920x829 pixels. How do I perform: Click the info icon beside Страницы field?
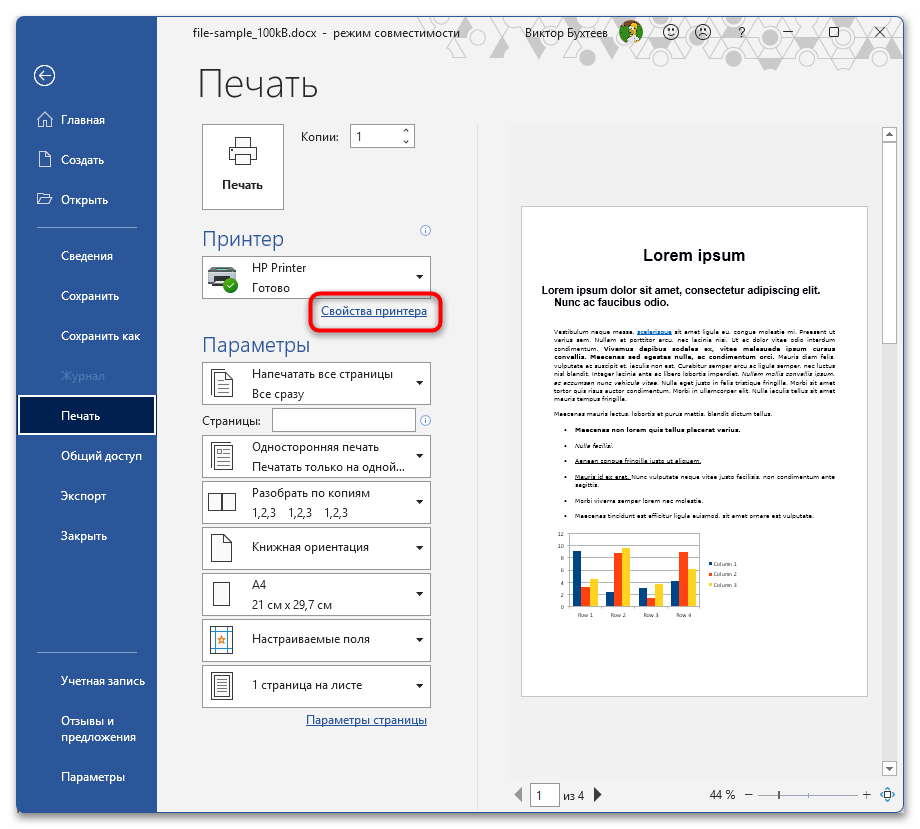(425, 421)
